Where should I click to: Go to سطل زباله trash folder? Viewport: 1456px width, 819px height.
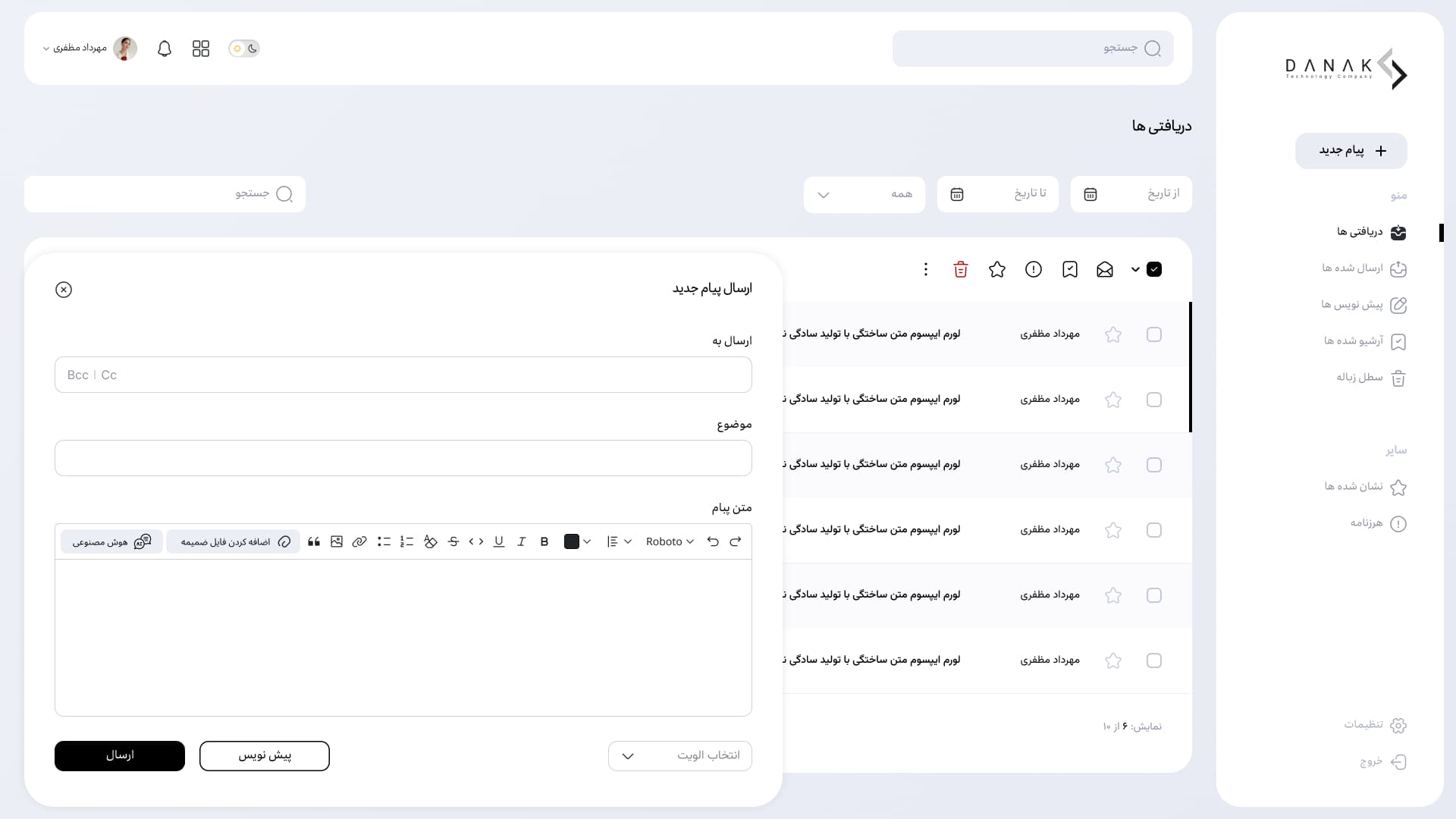pyautogui.click(x=1370, y=378)
